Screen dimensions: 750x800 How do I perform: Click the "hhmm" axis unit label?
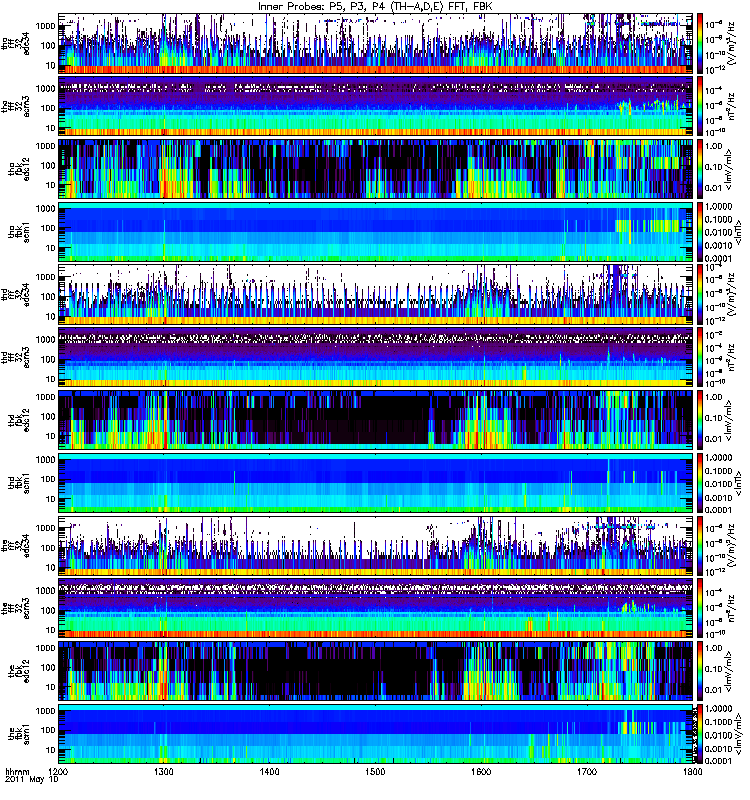(x=18, y=772)
